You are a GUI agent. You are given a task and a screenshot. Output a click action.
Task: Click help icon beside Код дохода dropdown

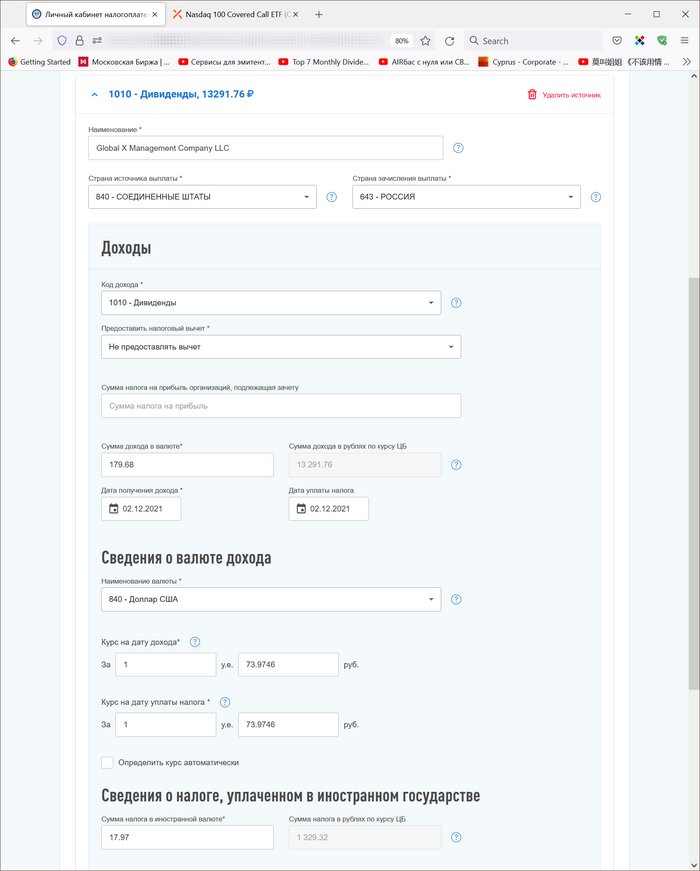458,302
